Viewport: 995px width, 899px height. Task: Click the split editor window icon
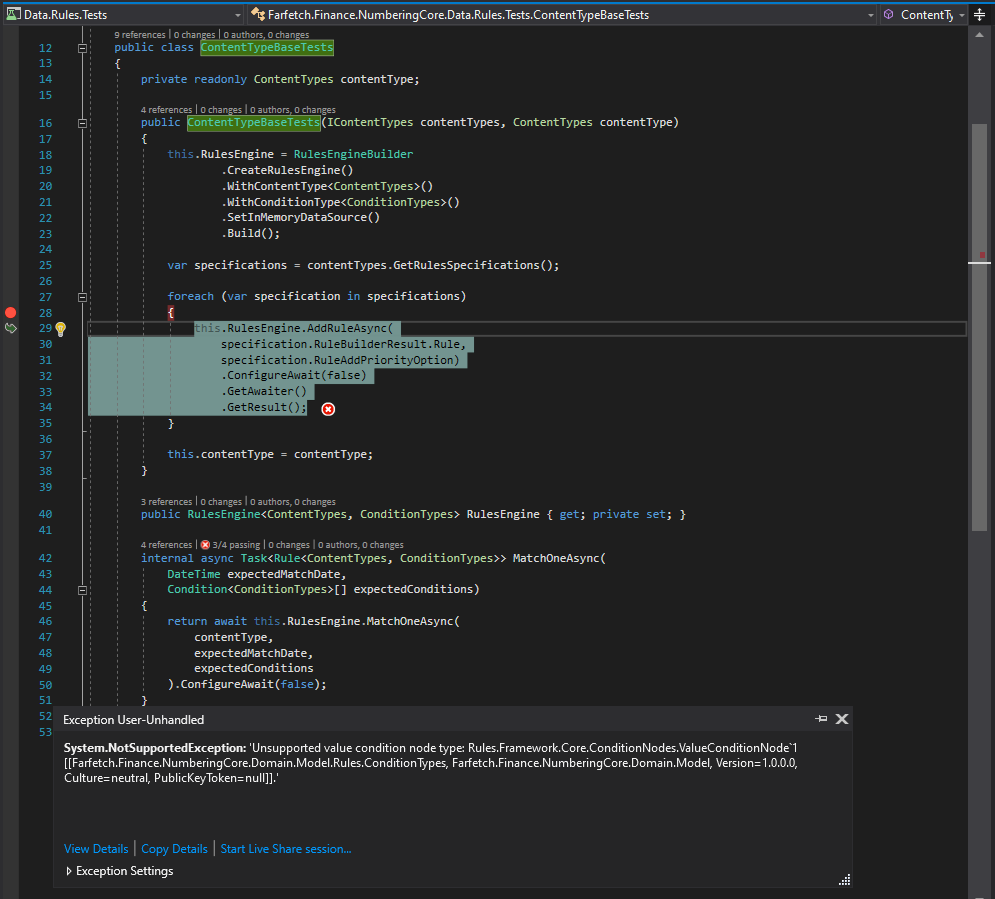click(980, 15)
